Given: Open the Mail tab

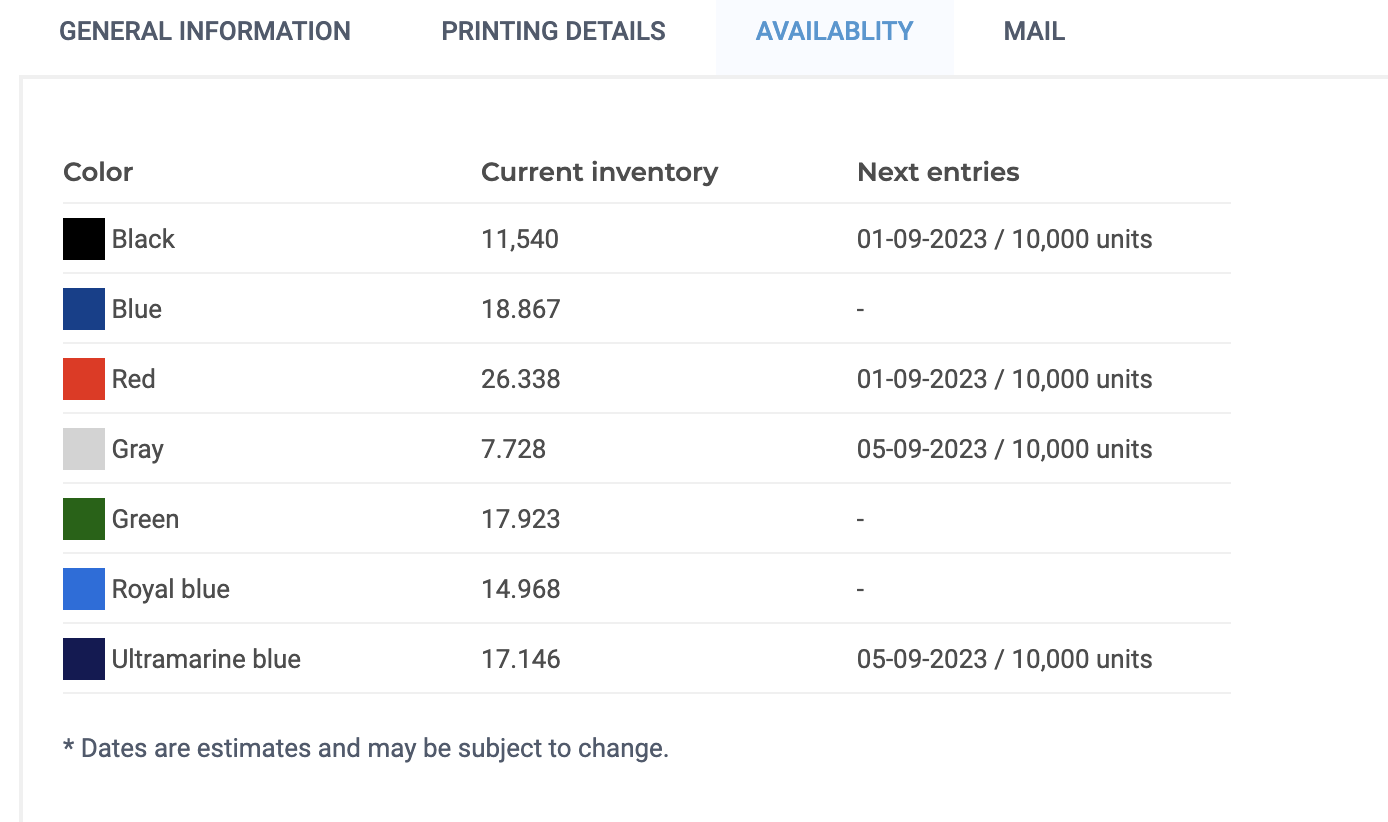Looking at the screenshot, I should (1034, 31).
